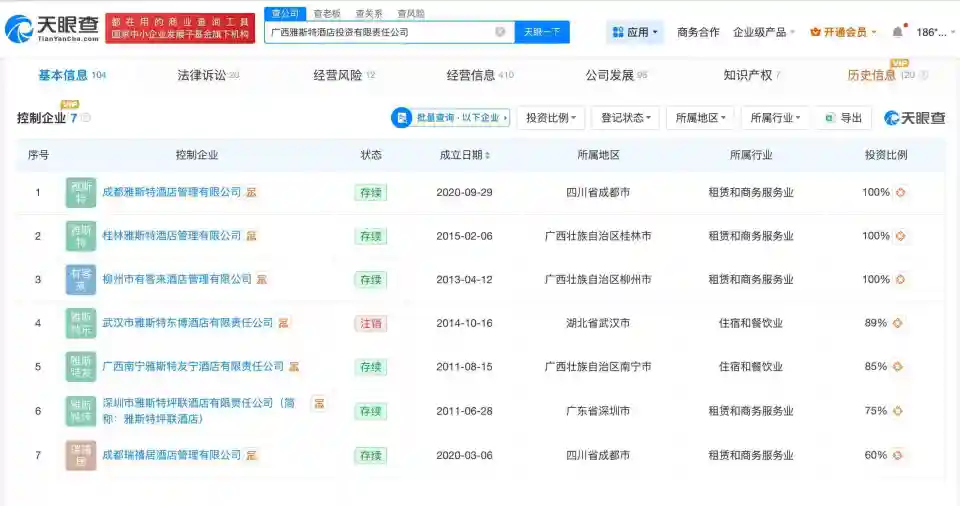Viewport: 960px width, 506px height.
Task: Click the investment detail icon next to 89%
Action: click(898, 323)
